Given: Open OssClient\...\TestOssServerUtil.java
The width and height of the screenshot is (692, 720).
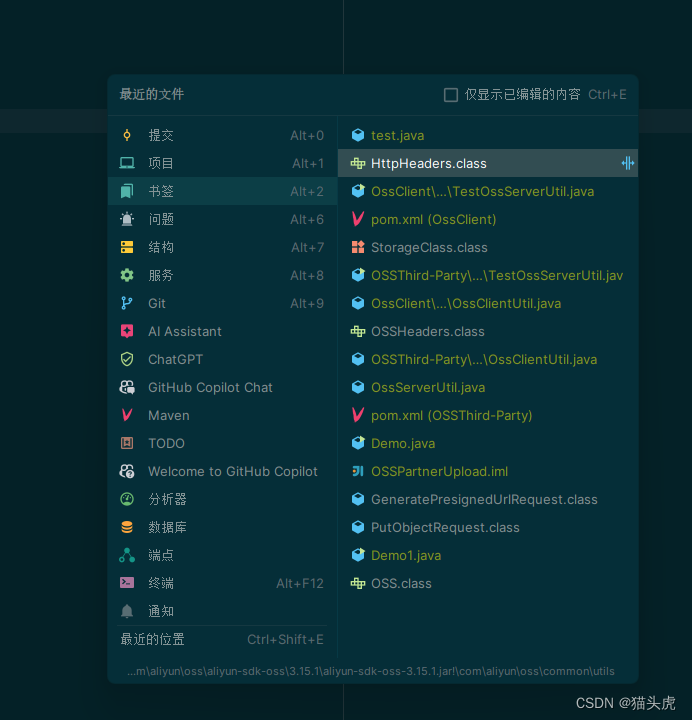Looking at the screenshot, I should 488,191.
